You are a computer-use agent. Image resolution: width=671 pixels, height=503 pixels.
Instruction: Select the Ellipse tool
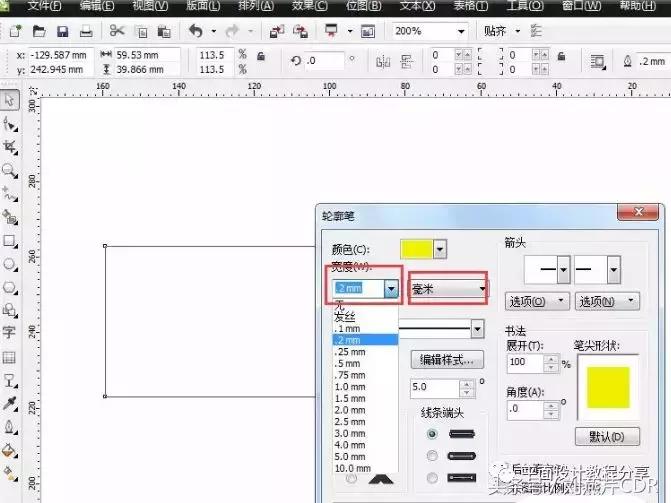tap(10, 264)
